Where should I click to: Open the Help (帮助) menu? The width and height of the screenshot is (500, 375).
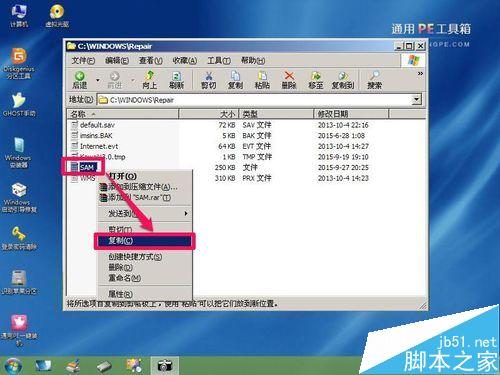tap(253, 61)
